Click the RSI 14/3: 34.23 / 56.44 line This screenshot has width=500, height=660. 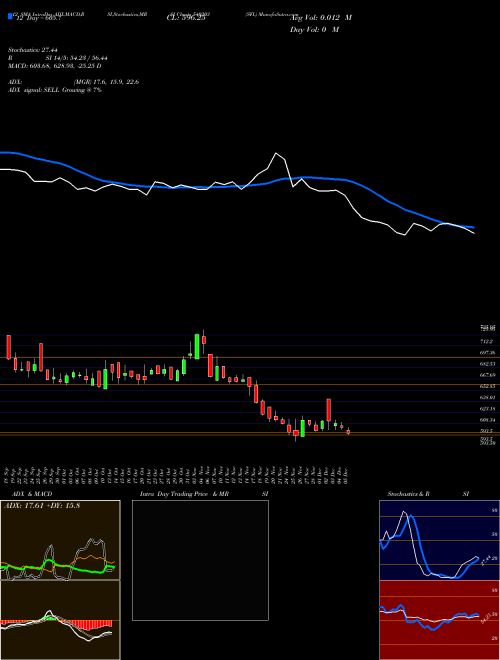pos(58,58)
